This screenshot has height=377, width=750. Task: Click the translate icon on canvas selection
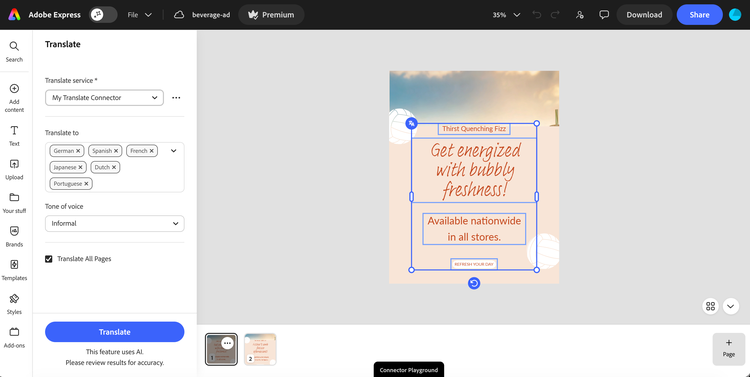tap(411, 123)
